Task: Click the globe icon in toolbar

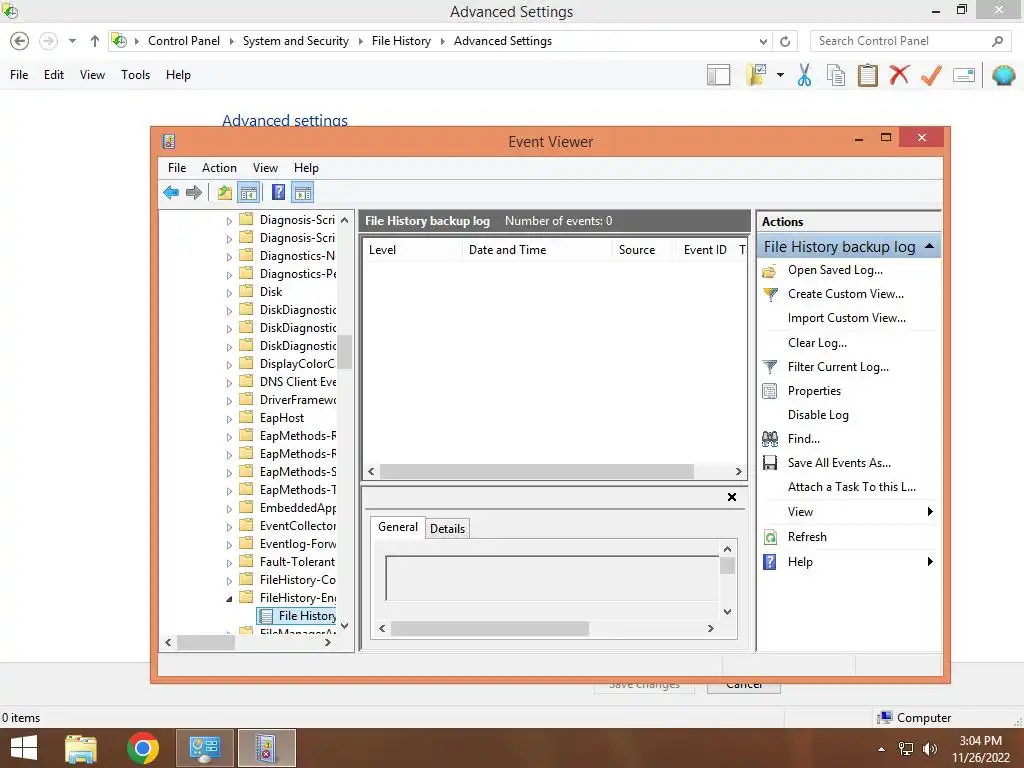Action: click(1004, 75)
